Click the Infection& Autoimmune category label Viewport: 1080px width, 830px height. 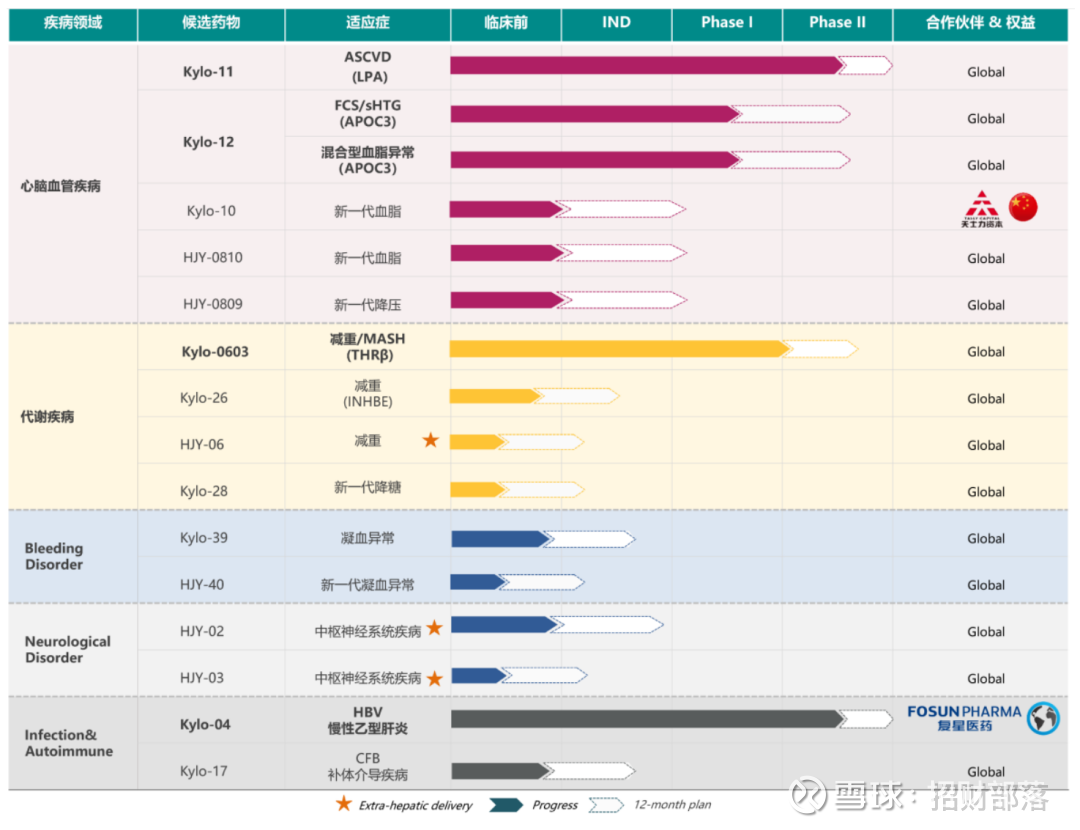point(69,743)
